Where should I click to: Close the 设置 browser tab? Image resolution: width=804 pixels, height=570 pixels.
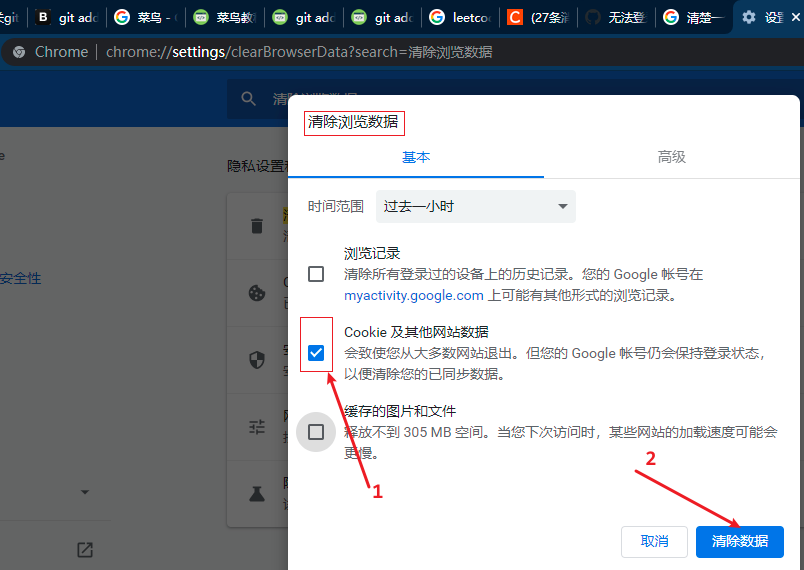click(x=796, y=17)
